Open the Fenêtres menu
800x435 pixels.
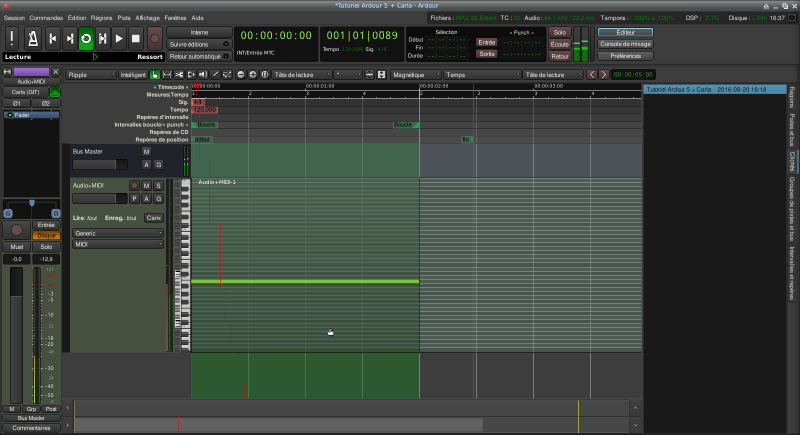click(x=176, y=18)
